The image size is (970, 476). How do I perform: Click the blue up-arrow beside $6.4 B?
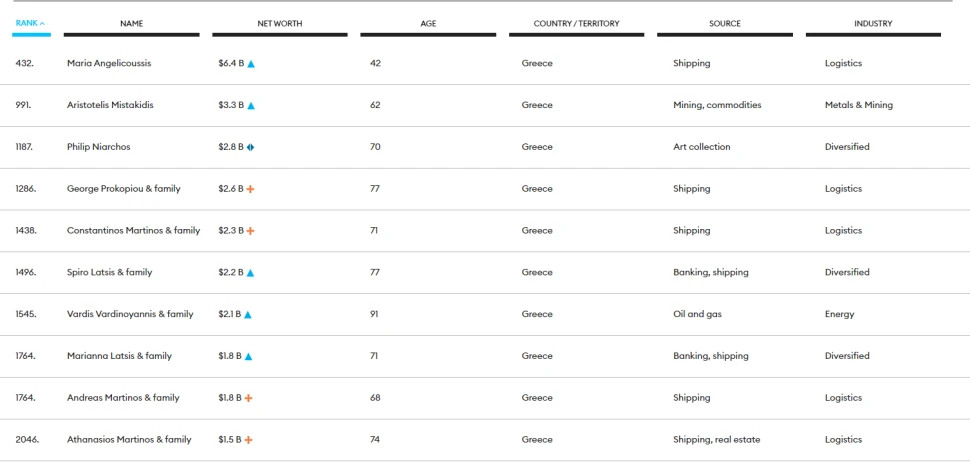pos(251,64)
